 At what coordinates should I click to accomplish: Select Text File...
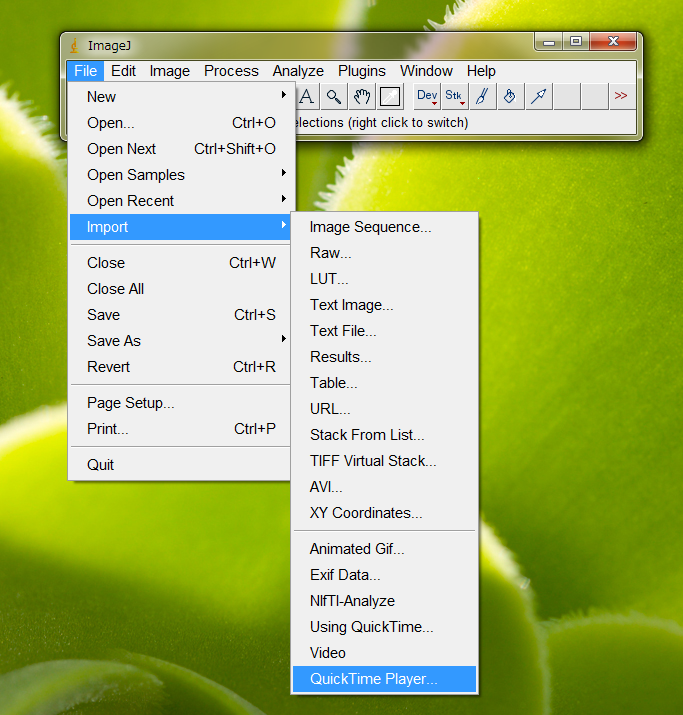[384, 331]
